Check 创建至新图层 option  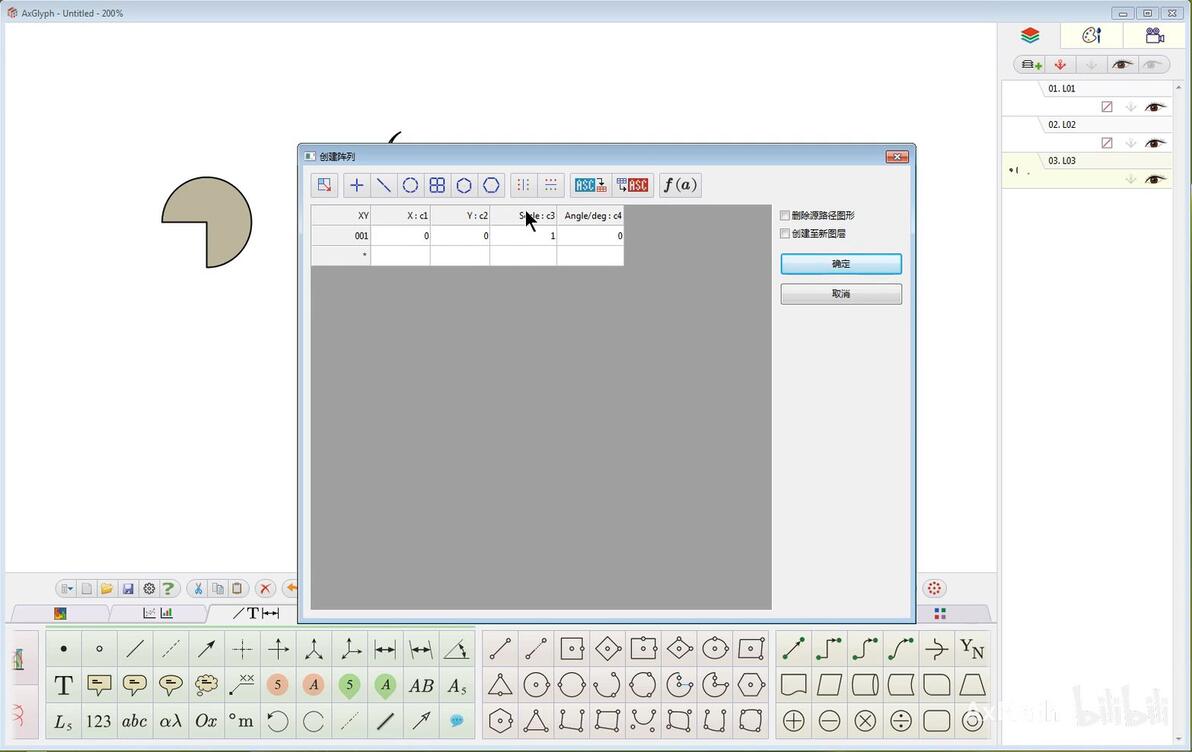pyautogui.click(x=785, y=233)
